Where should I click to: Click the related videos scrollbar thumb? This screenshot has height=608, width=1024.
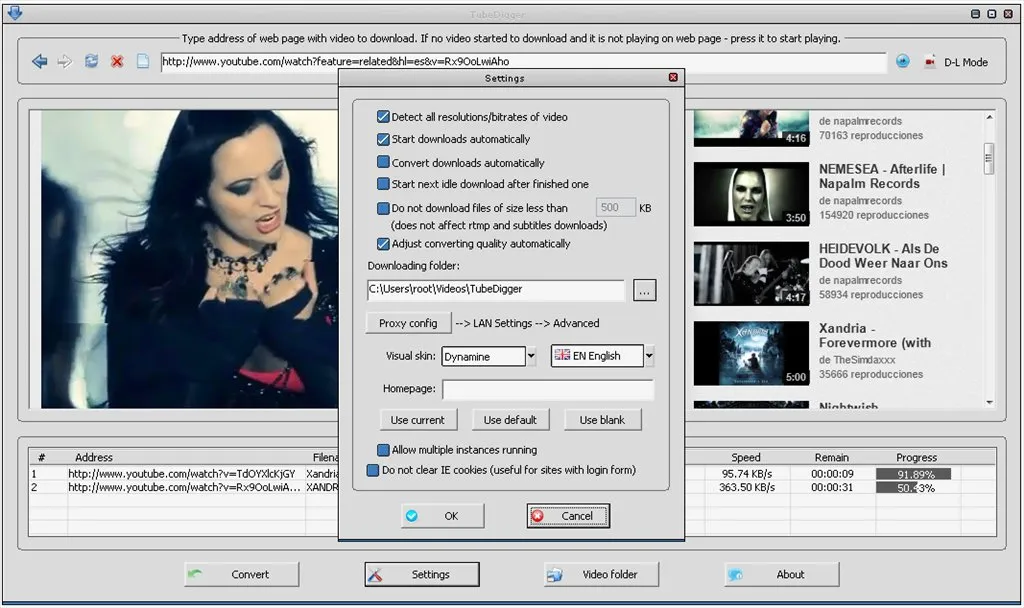pos(989,159)
